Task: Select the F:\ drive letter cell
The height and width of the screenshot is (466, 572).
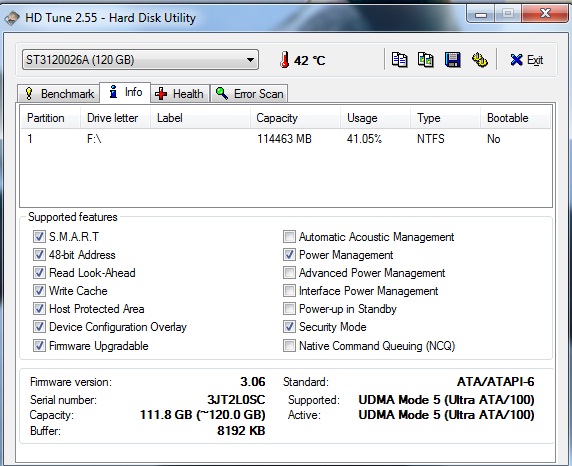Action: [94, 139]
